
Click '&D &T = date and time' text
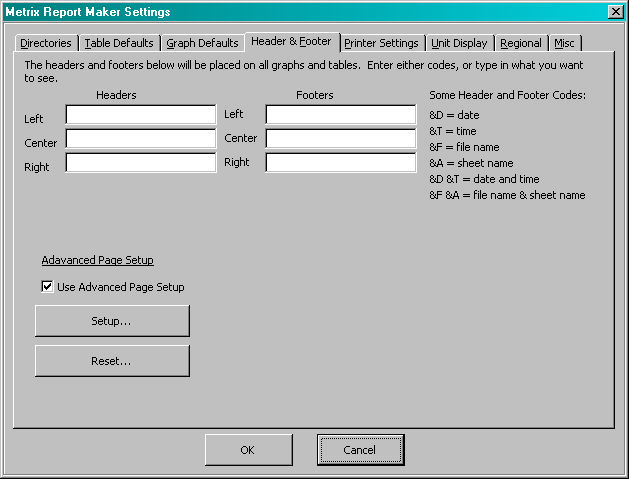[x=484, y=179]
